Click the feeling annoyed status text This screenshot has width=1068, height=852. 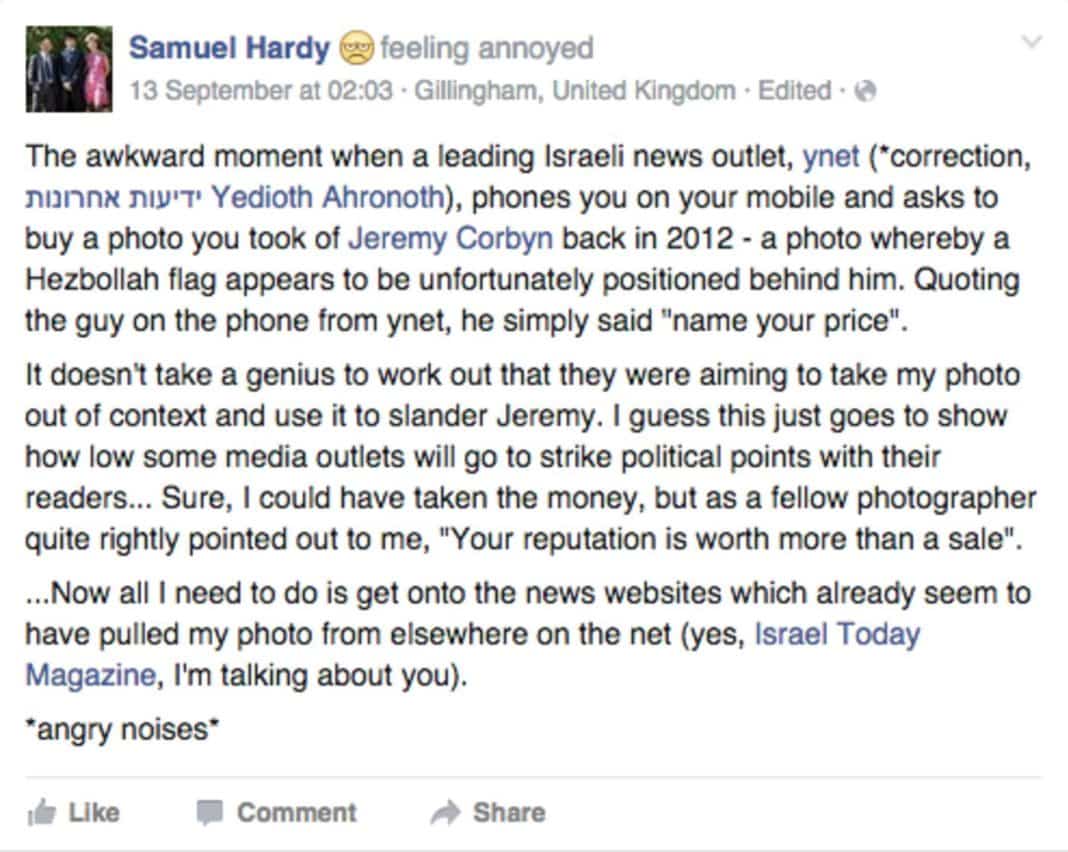(486, 48)
